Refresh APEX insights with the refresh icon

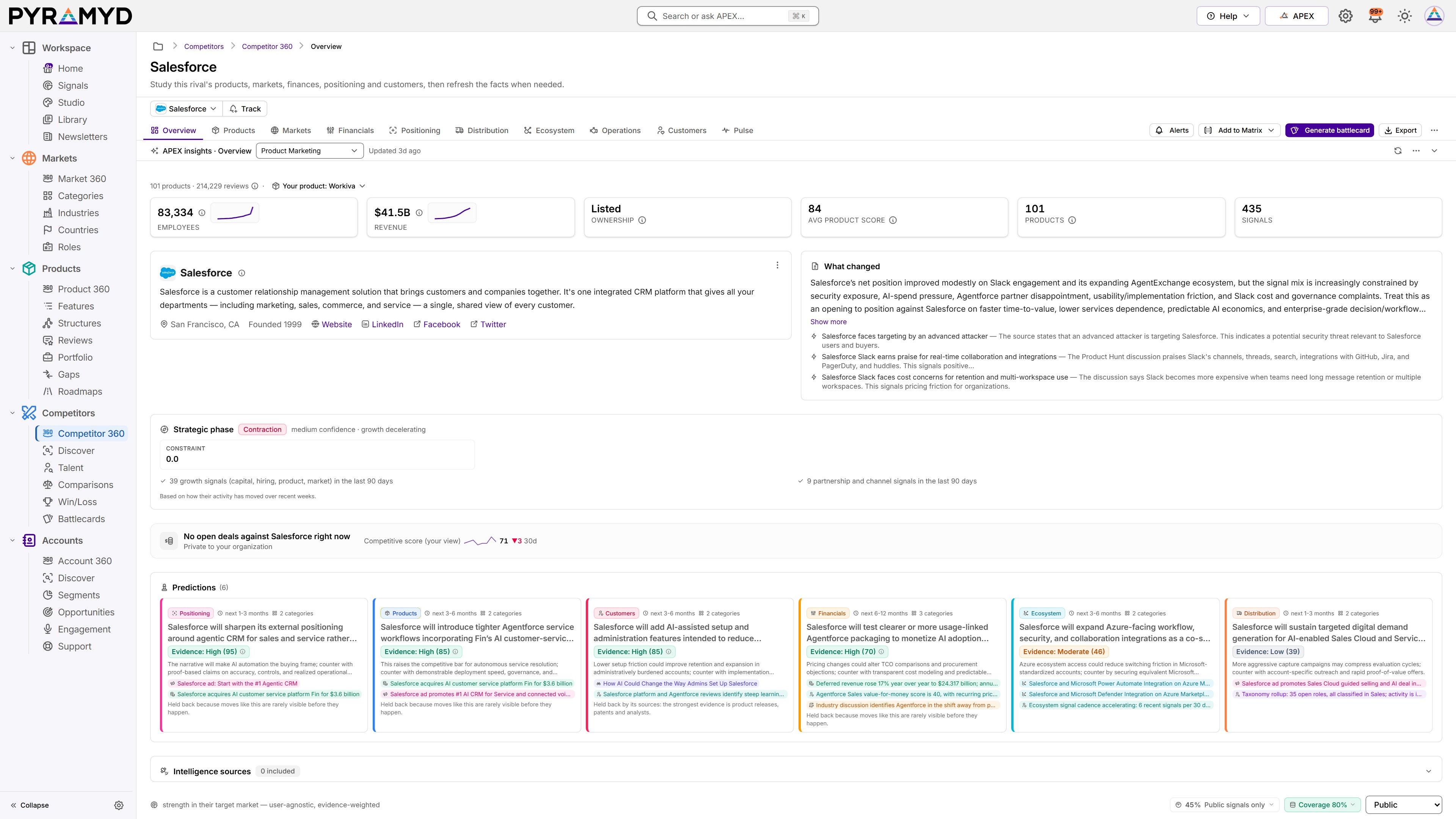(1398, 151)
